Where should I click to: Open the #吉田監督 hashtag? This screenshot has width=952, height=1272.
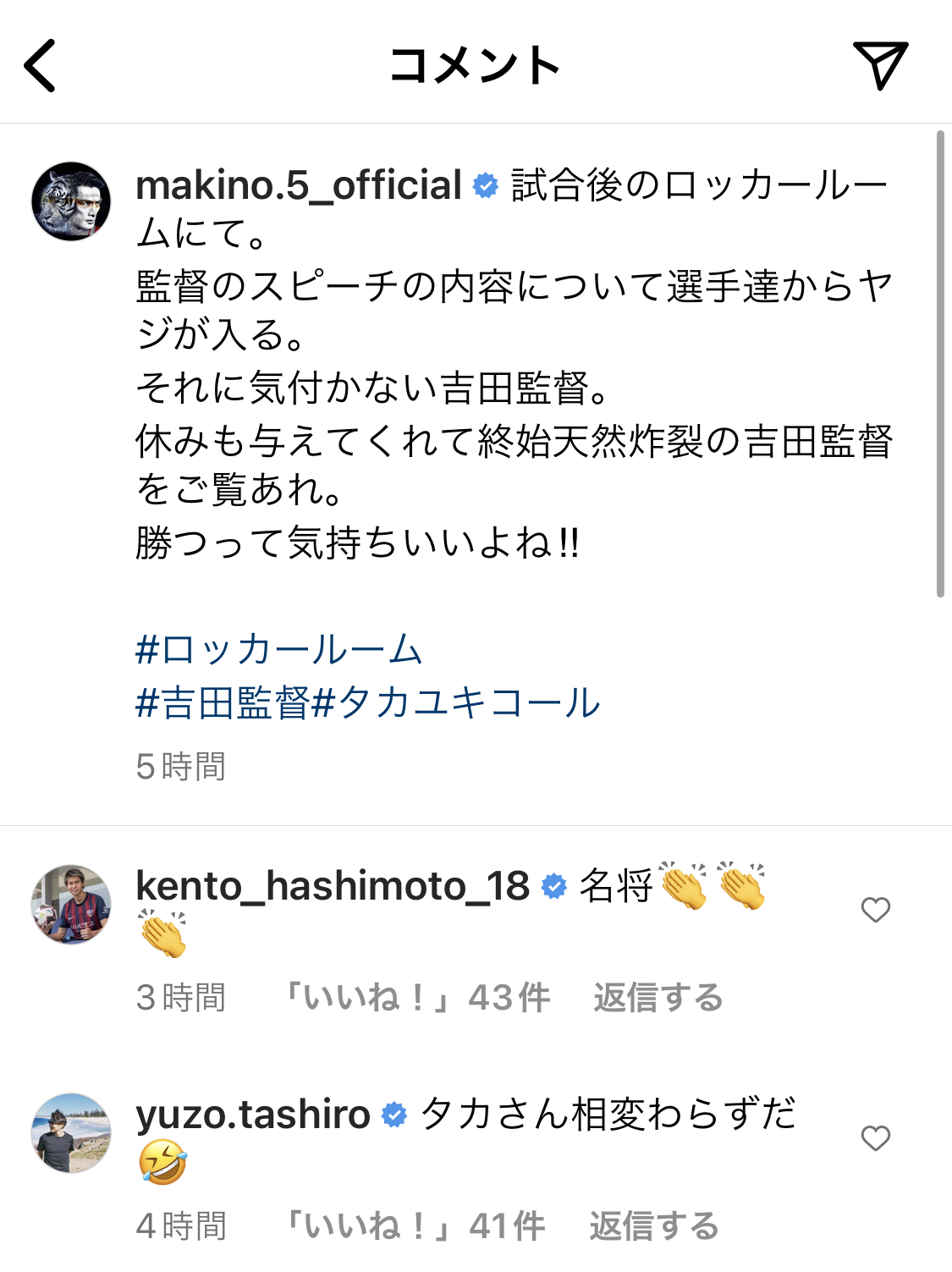pos(223,703)
